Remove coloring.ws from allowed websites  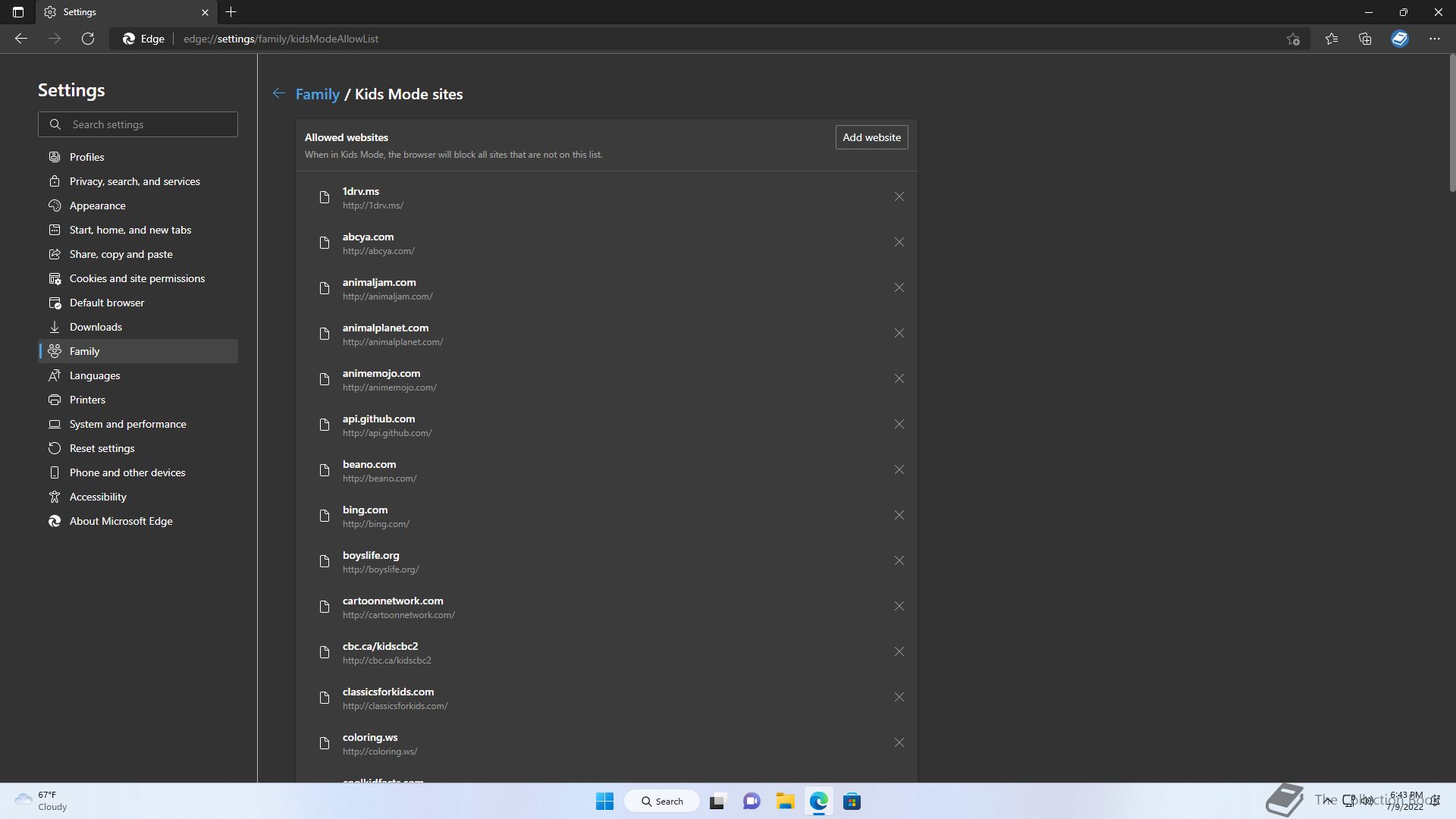[899, 743]
